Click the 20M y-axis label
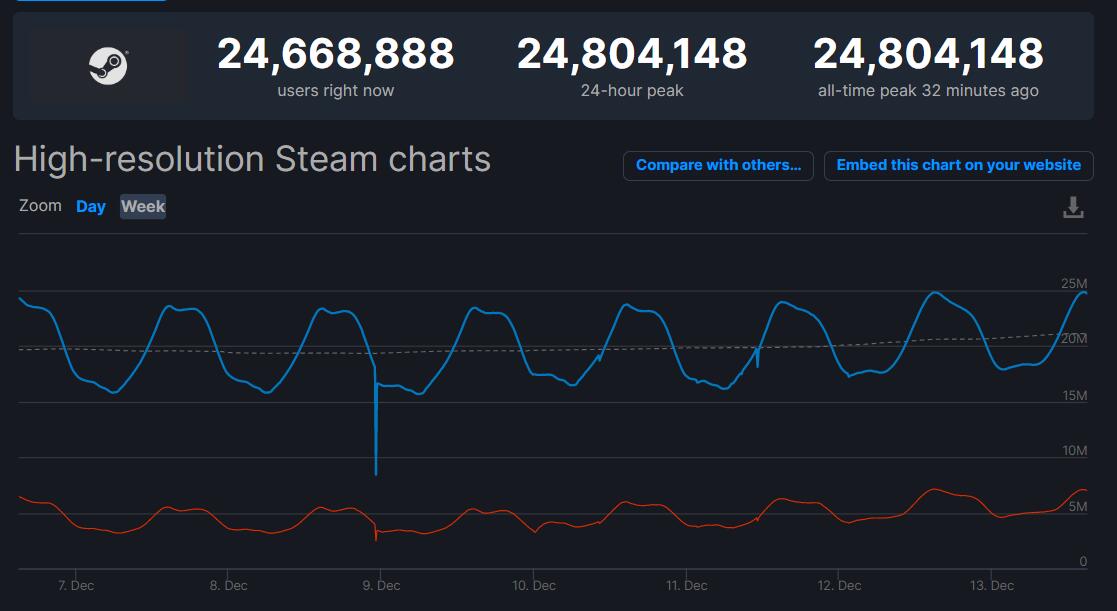This screenshot has width=1117, height=611. click(x=1074, y=339)
